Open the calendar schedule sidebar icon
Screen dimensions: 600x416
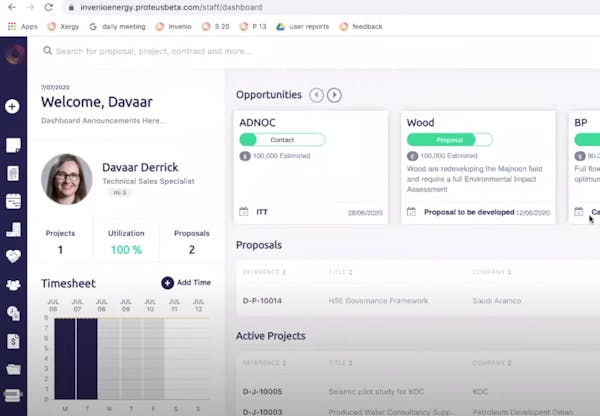pyautogui.click(x=13, y=201)
